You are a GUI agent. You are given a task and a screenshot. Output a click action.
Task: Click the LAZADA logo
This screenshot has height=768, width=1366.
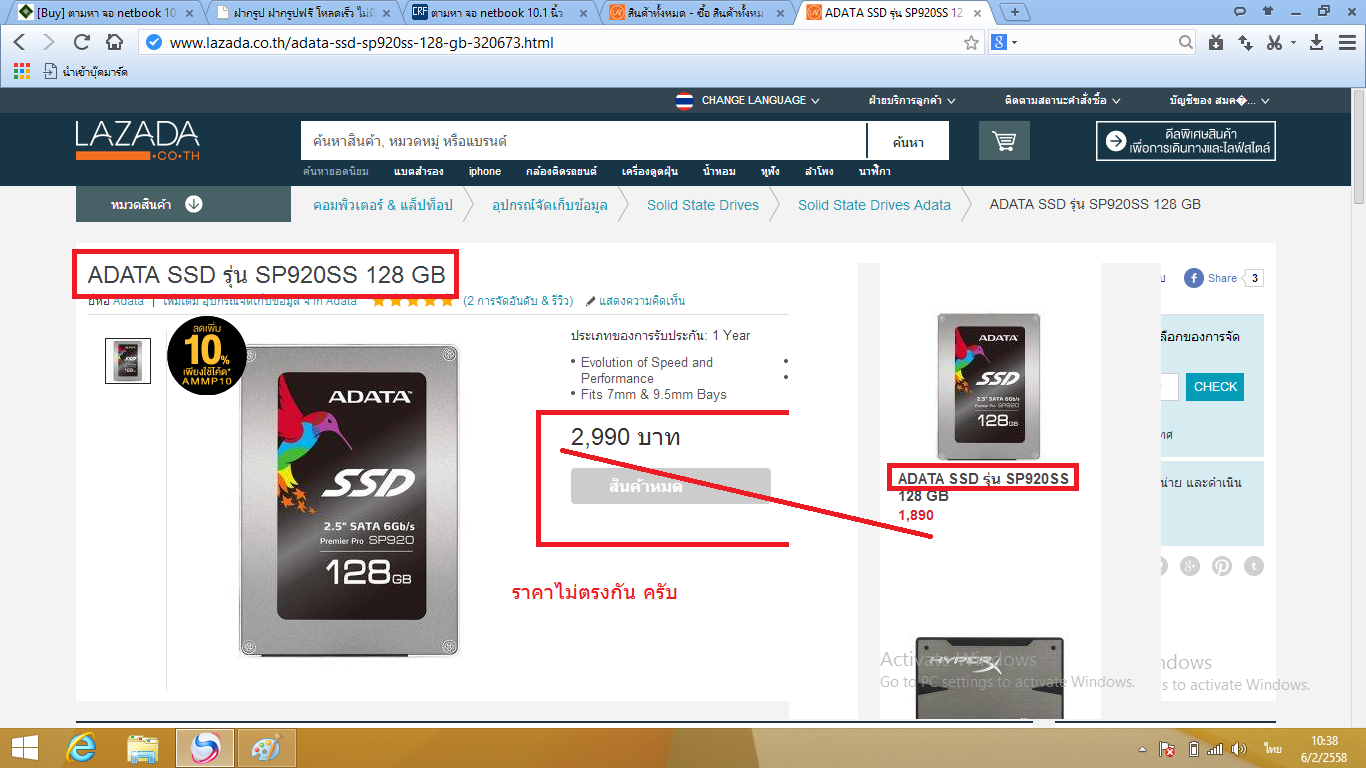coord(138,141)
